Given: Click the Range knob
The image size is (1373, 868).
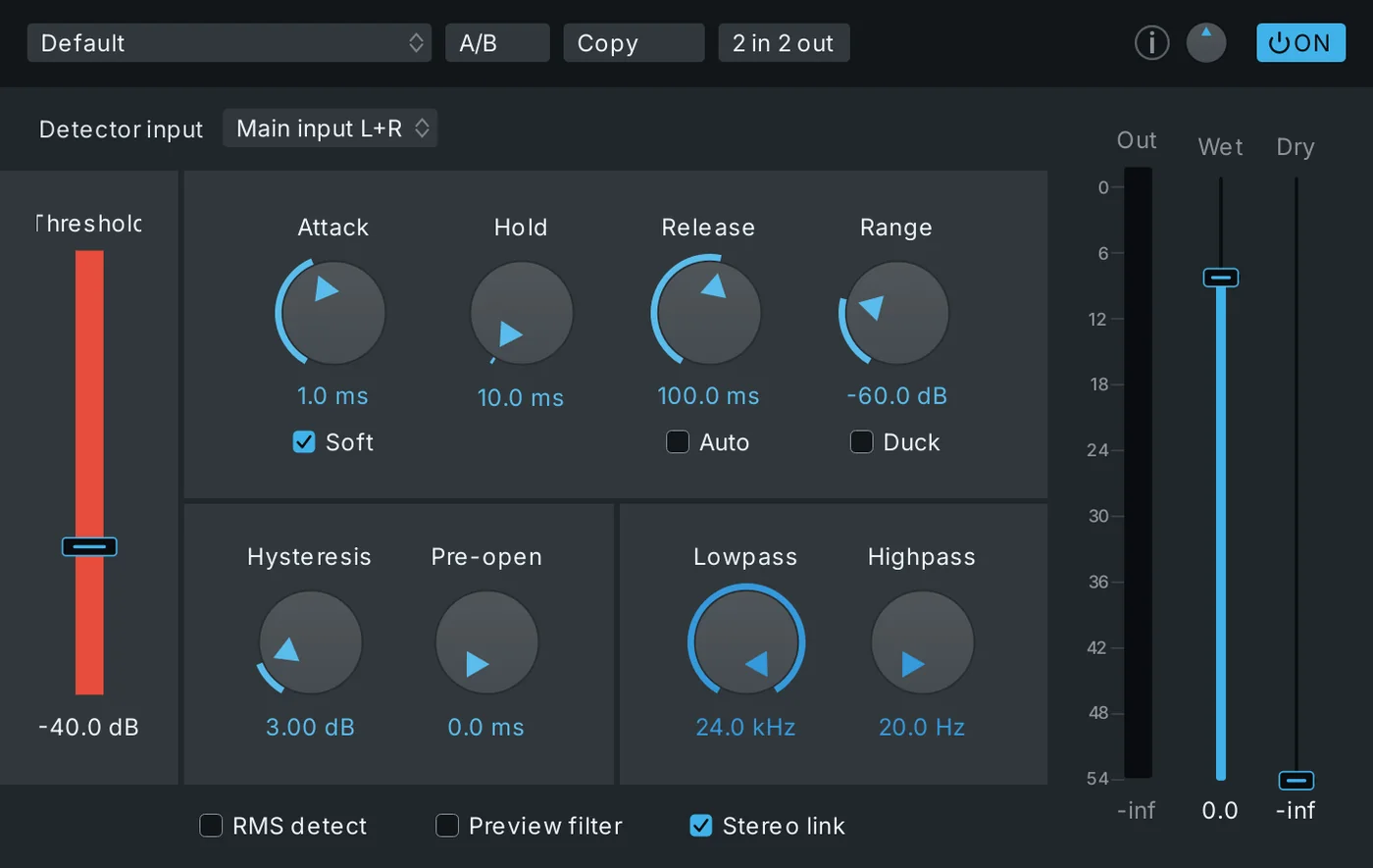Looking at the screenshot, I should (x=896, y=313).
